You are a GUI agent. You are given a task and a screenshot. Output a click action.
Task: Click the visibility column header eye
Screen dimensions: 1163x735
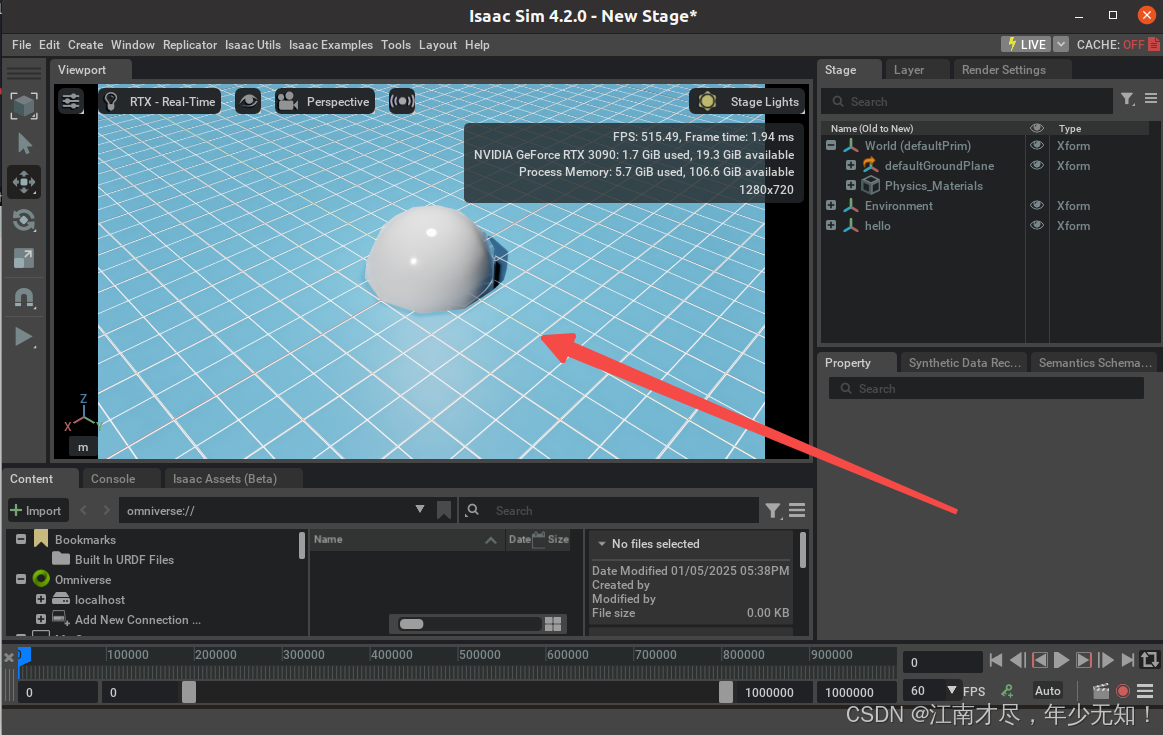[1037, 128]
